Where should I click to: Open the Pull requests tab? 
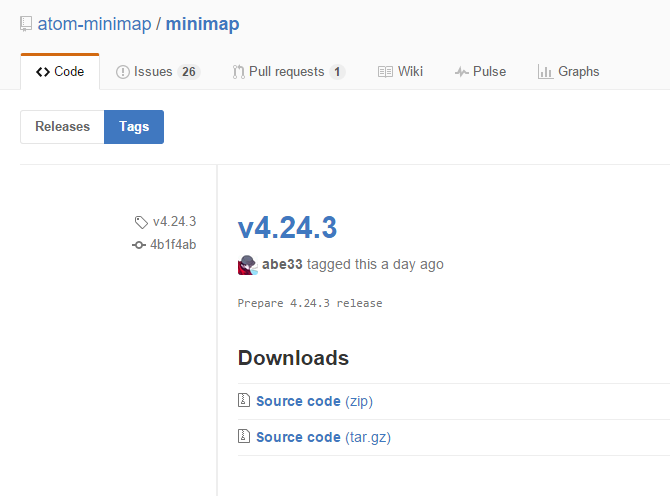click(x=288, y=71)
